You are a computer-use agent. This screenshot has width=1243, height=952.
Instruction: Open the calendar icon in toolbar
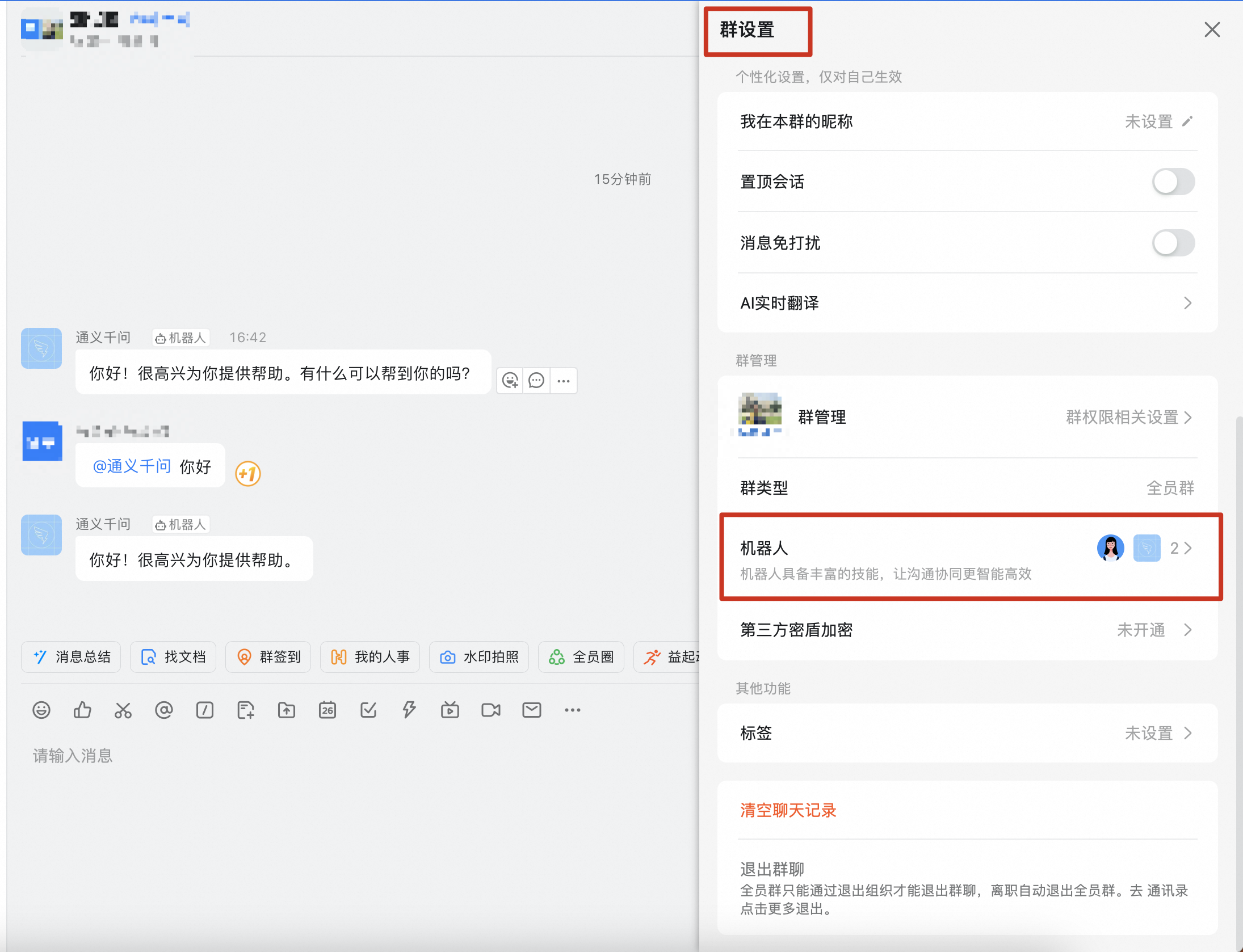[327, 710]
